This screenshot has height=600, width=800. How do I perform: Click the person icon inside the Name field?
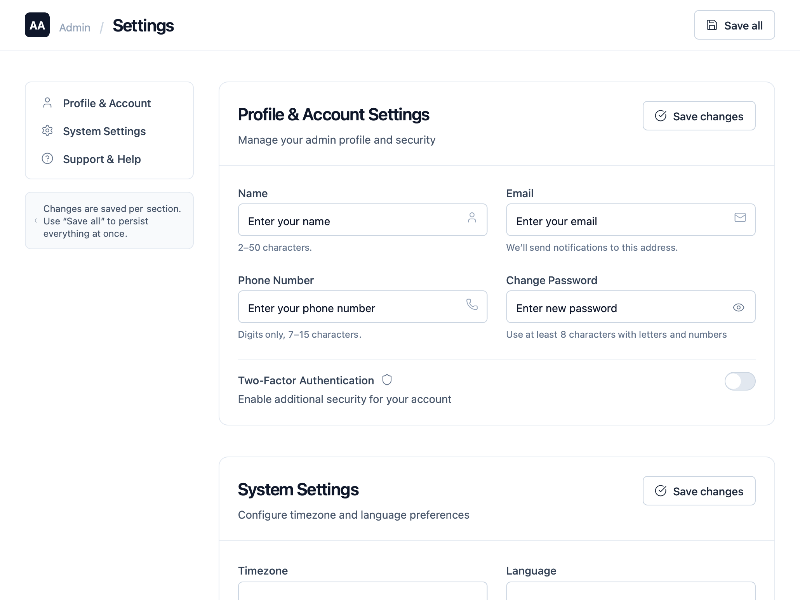[x=471, y=218]
